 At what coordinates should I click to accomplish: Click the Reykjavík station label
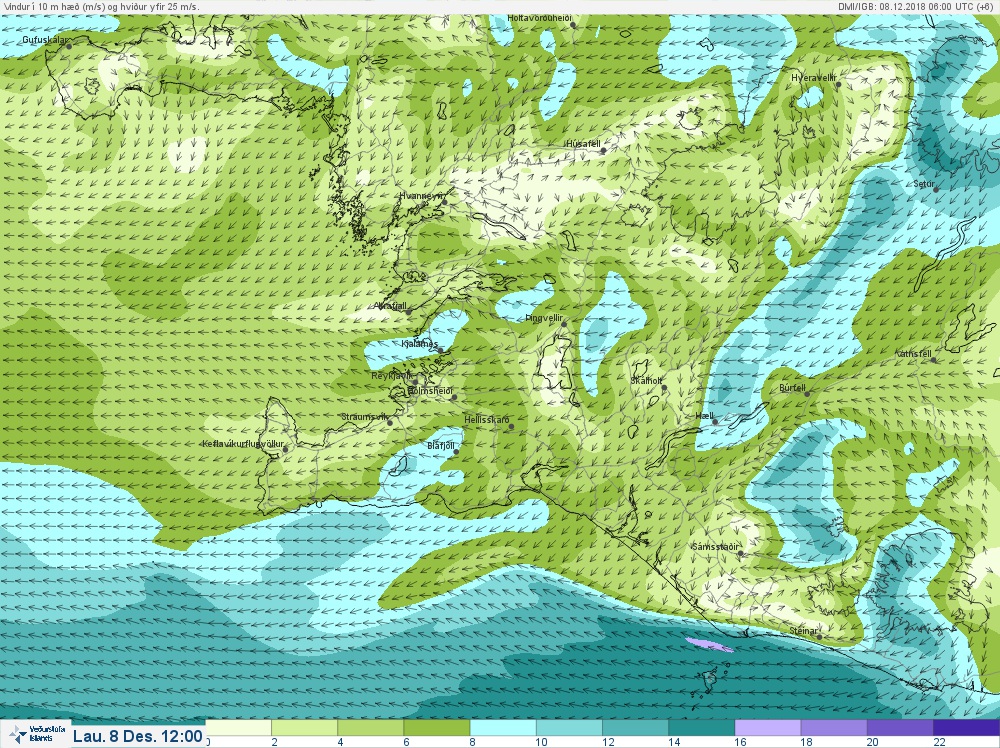[392, 376]
